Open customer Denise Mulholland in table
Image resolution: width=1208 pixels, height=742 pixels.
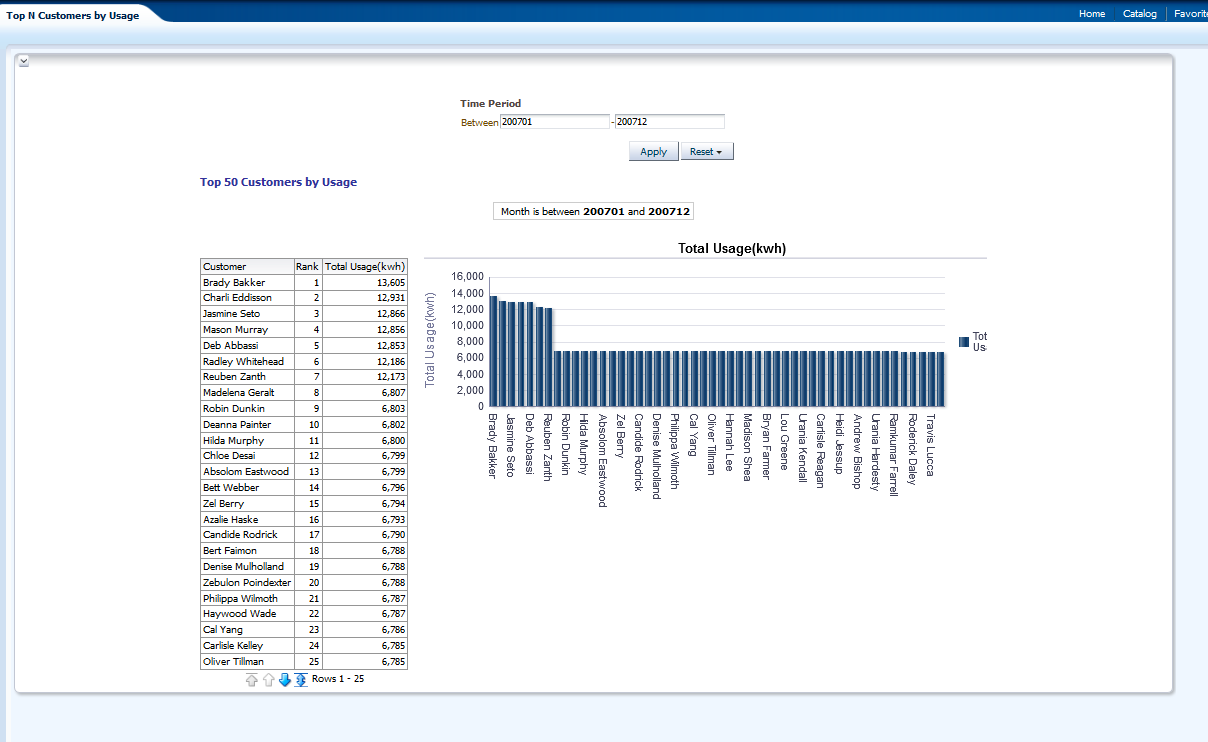click(x=243, y=567)
